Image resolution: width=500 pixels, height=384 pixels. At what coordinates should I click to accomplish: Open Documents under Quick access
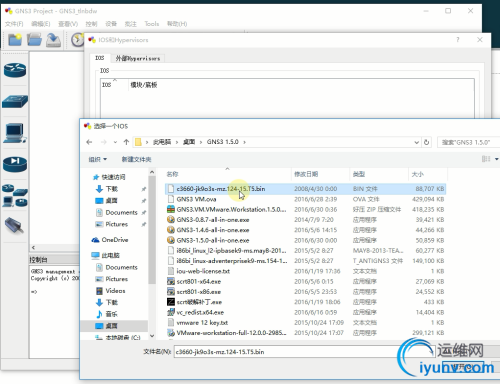tap(121, 212)
